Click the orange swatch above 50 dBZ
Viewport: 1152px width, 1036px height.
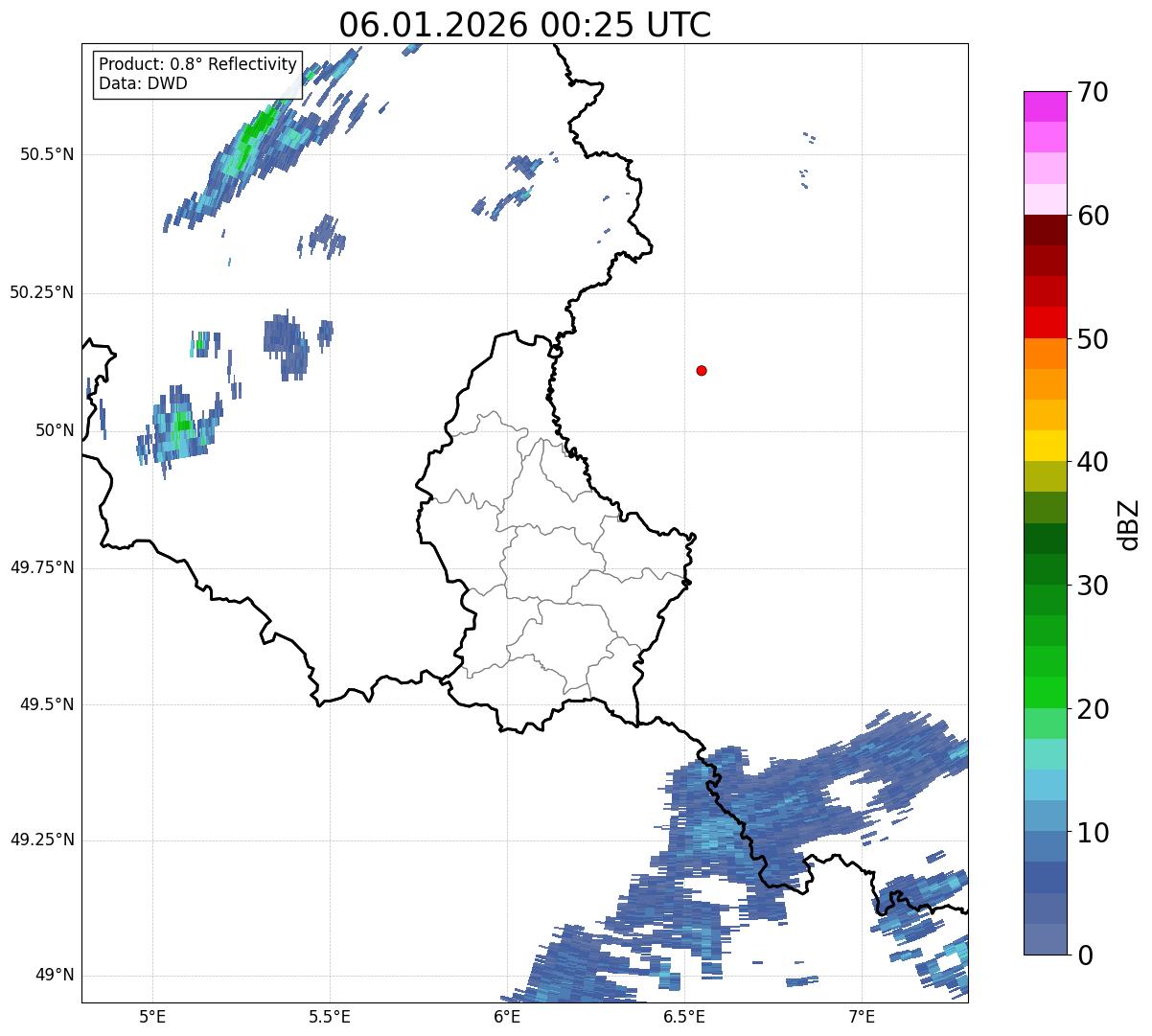tap(1048, 353)
